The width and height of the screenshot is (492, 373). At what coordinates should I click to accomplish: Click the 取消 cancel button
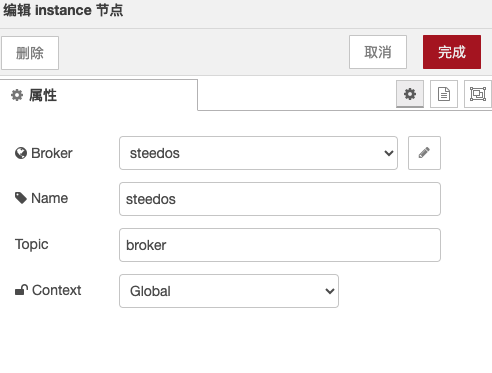pyautogui.click(x=378, y=52)
